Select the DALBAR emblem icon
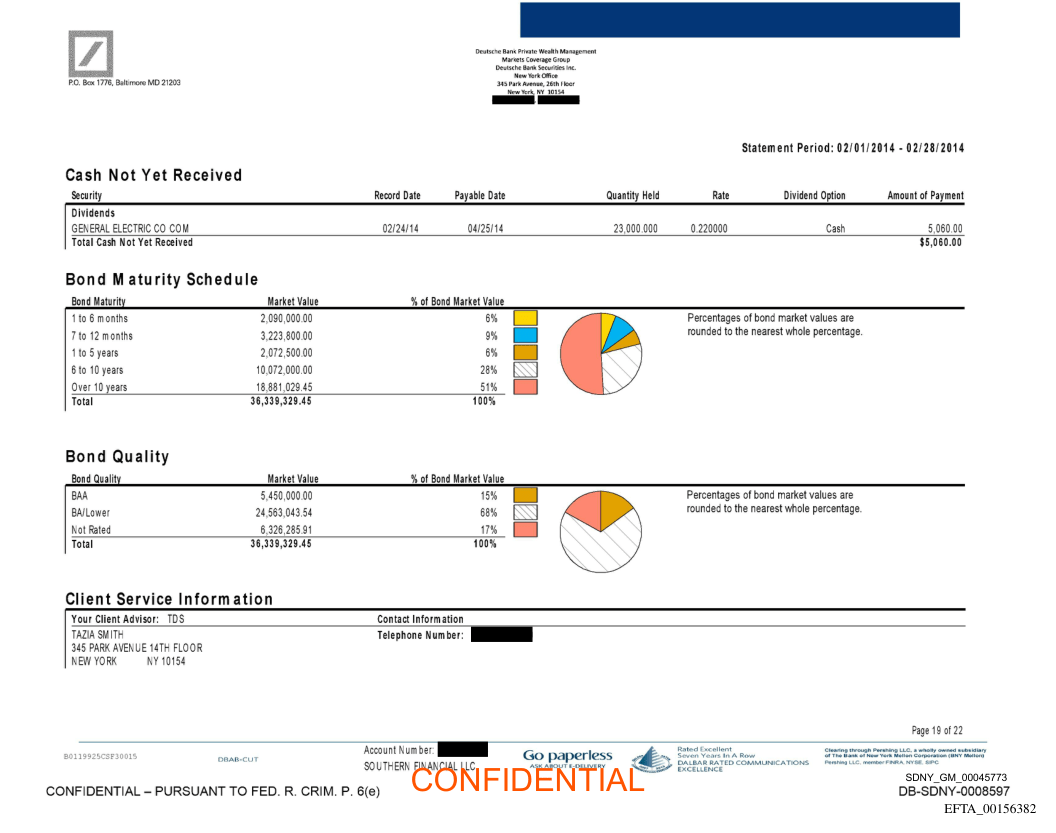 point(652,759)
